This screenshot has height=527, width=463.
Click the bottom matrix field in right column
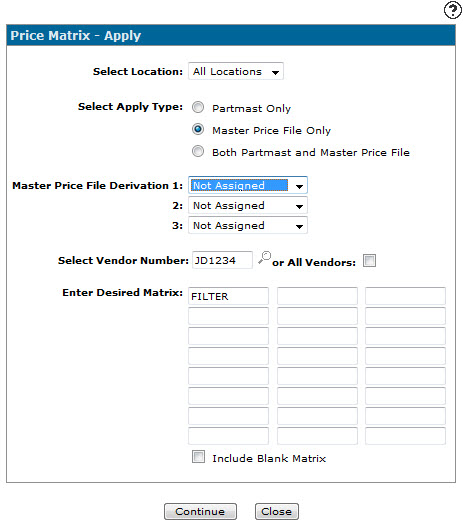click(x=406, y=436)
